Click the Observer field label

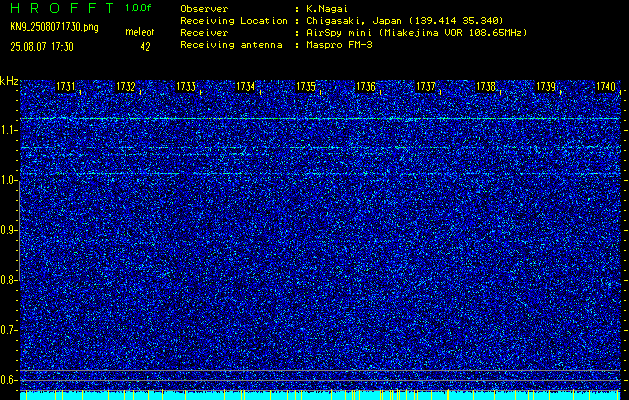point(204,8)
